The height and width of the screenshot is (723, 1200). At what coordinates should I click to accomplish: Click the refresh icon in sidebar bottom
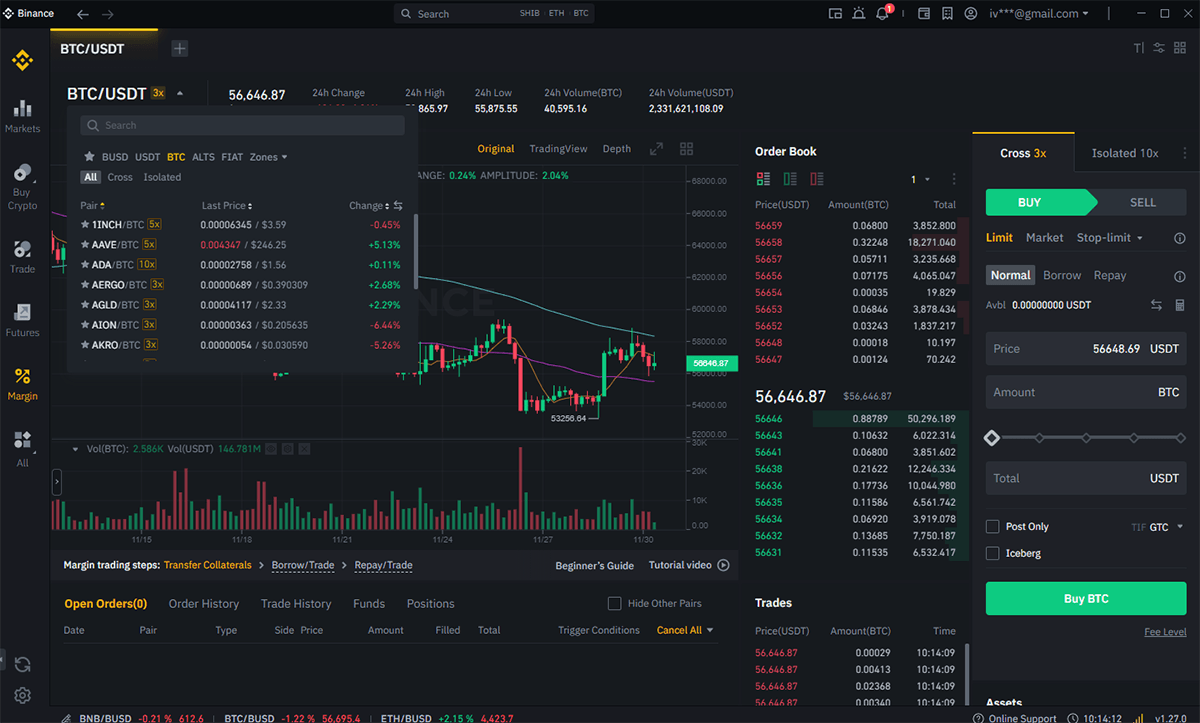(22, 664)
